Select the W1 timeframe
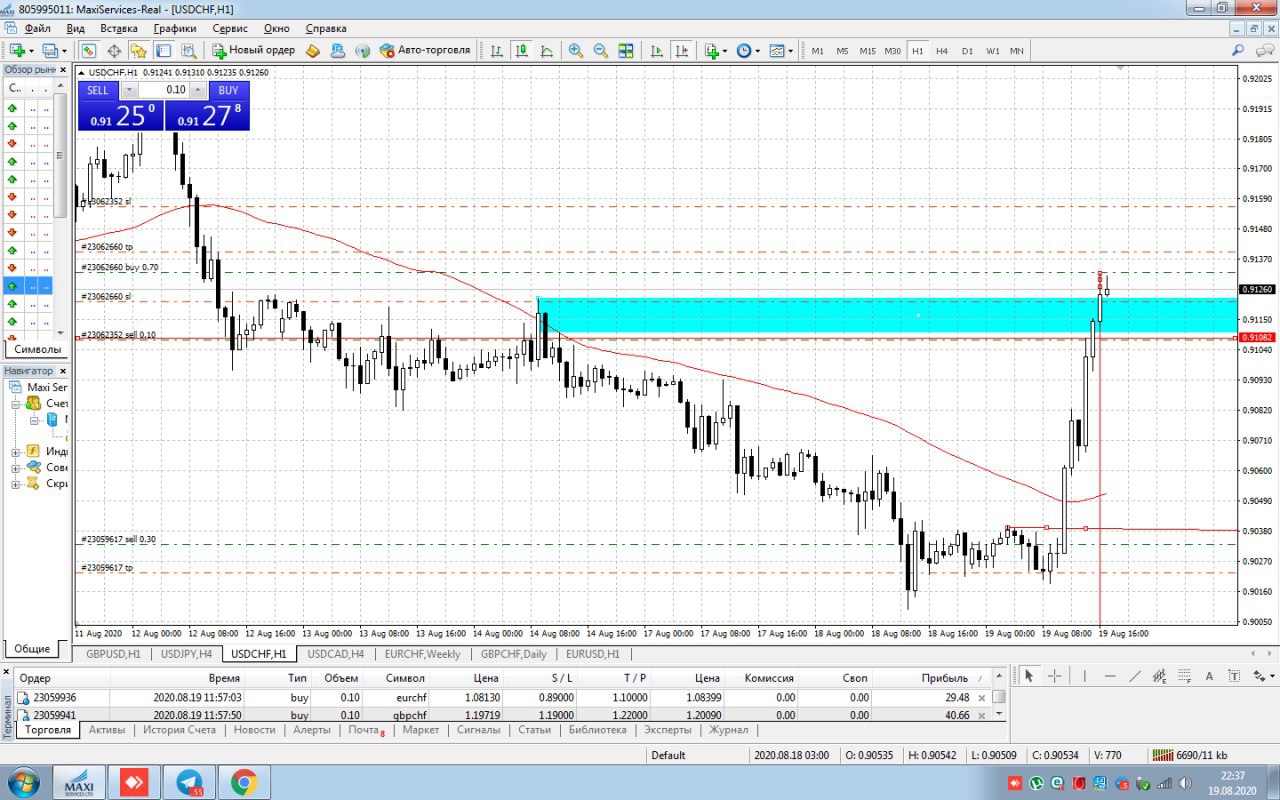Image resolution: width=1280 pixels, height=800 pixels. (x=992, y=50)
